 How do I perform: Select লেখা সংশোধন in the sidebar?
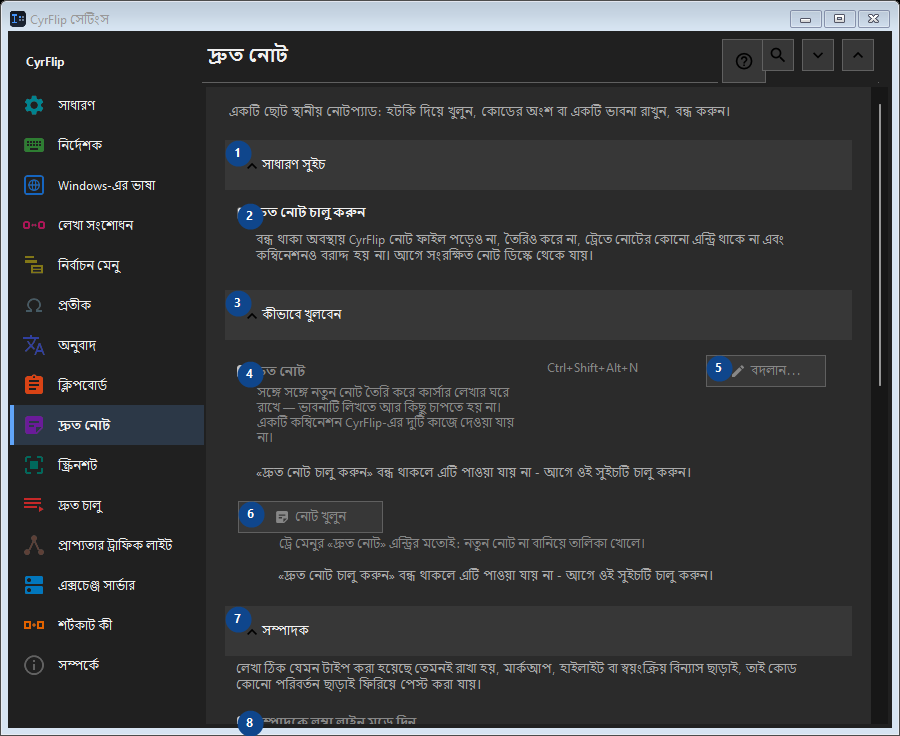point(107,225)
